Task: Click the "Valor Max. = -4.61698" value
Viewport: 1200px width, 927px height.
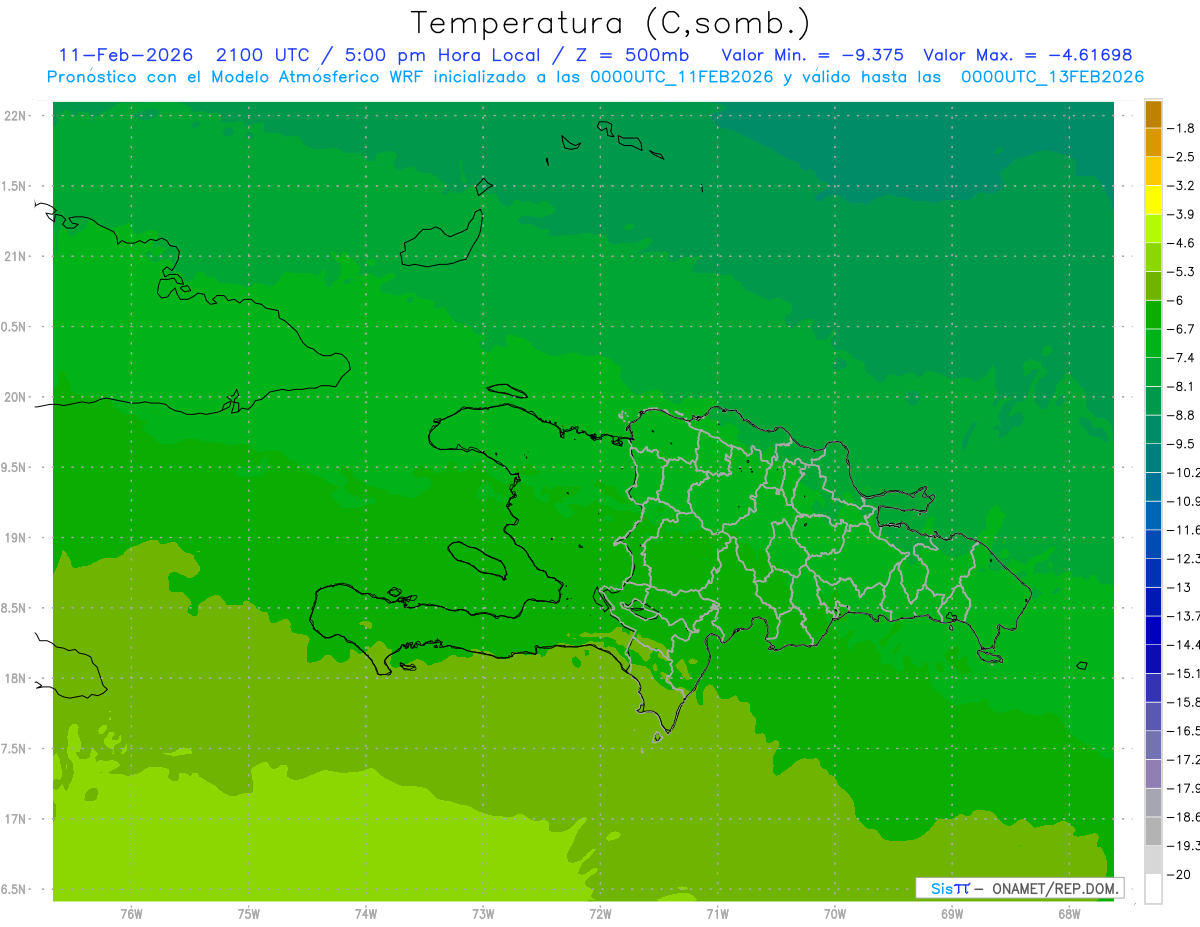Action: pos(1028,55)
